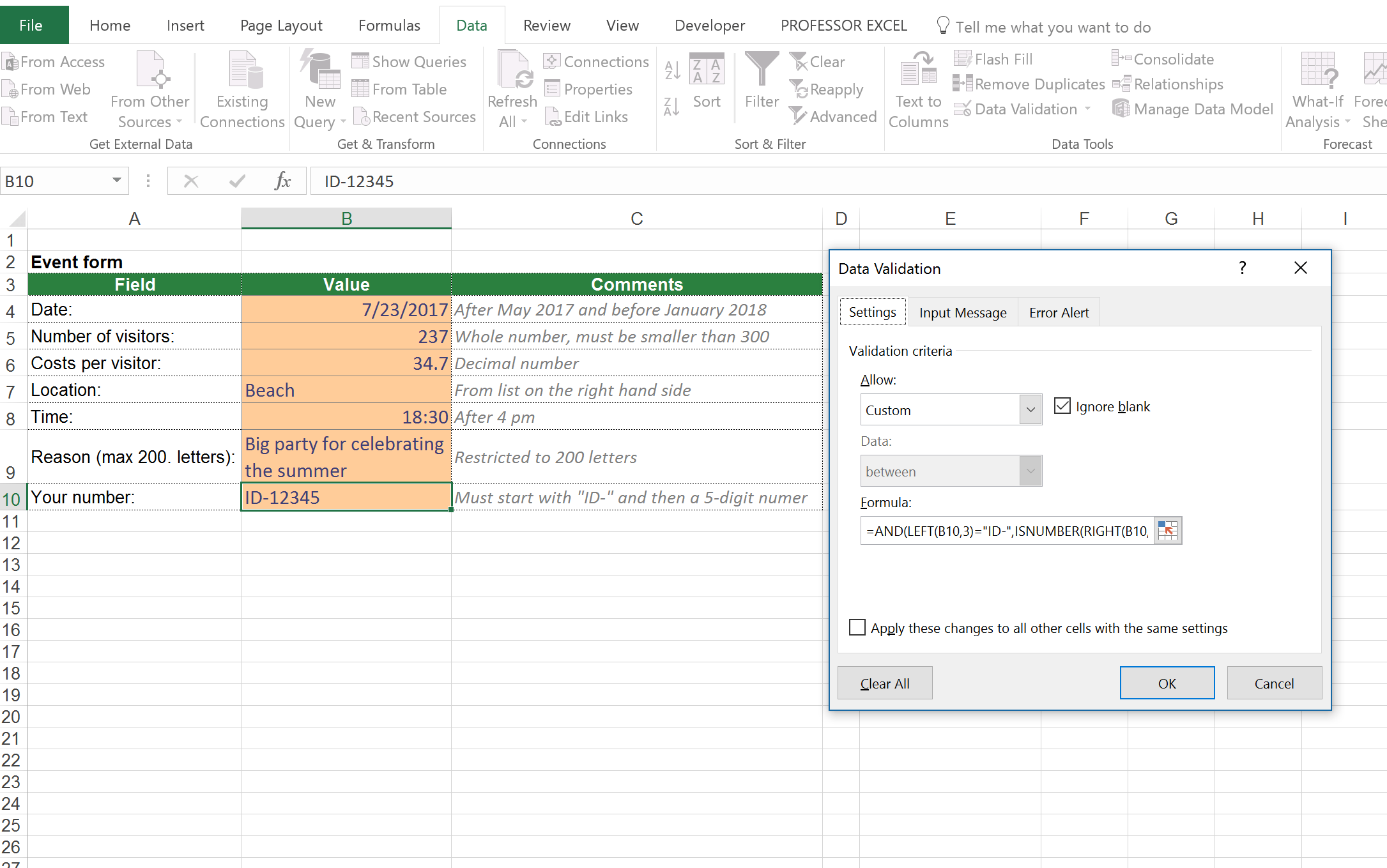Click the Sort Z to A descending icon
The height and width of the screenshot is (868, 1387).
pyautogui.click(x=671, y=107)
